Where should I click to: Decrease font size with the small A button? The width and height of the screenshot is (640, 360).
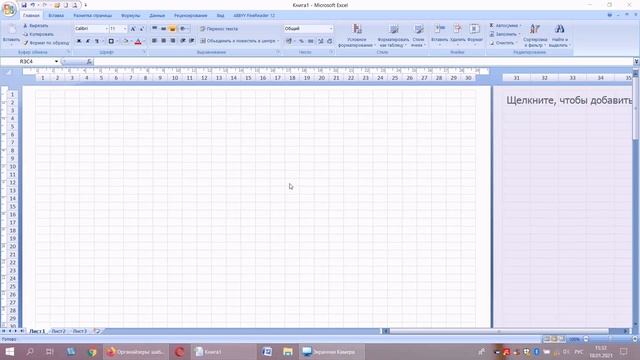142,29
